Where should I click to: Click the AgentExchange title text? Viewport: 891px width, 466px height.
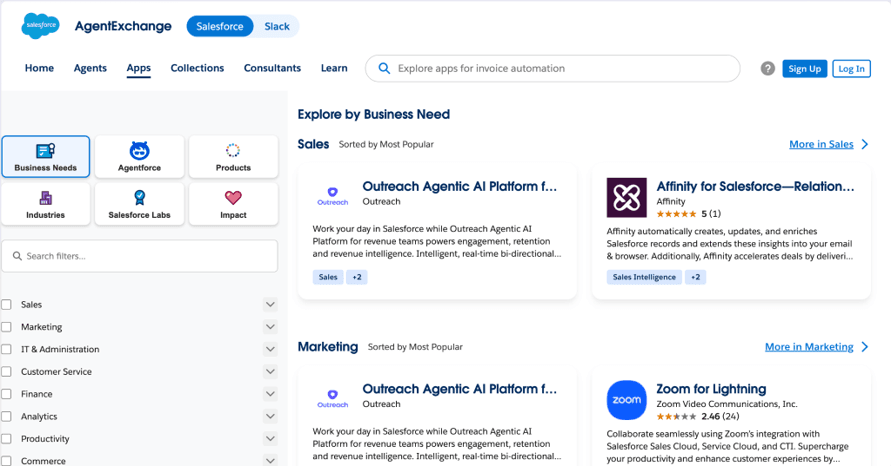point(123,26)
